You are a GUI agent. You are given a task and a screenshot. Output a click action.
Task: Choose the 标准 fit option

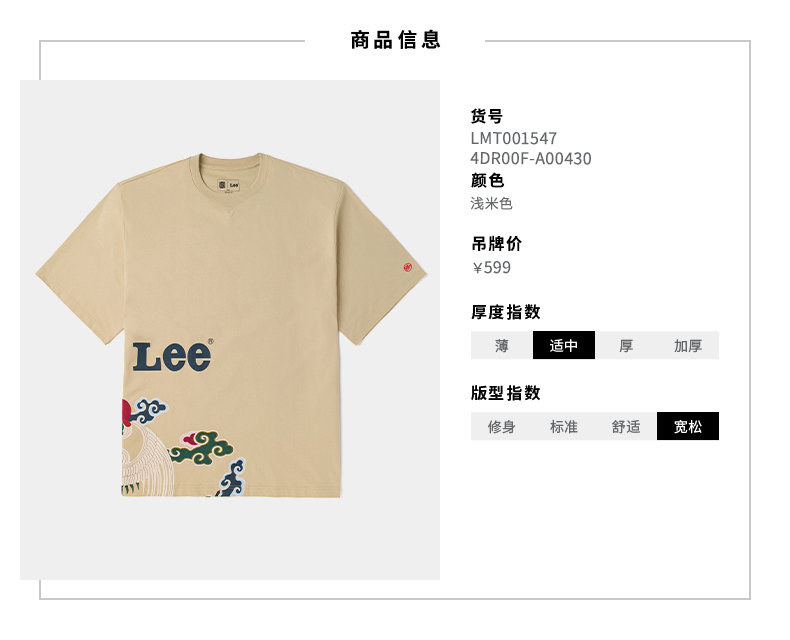[x=564, y=426]
